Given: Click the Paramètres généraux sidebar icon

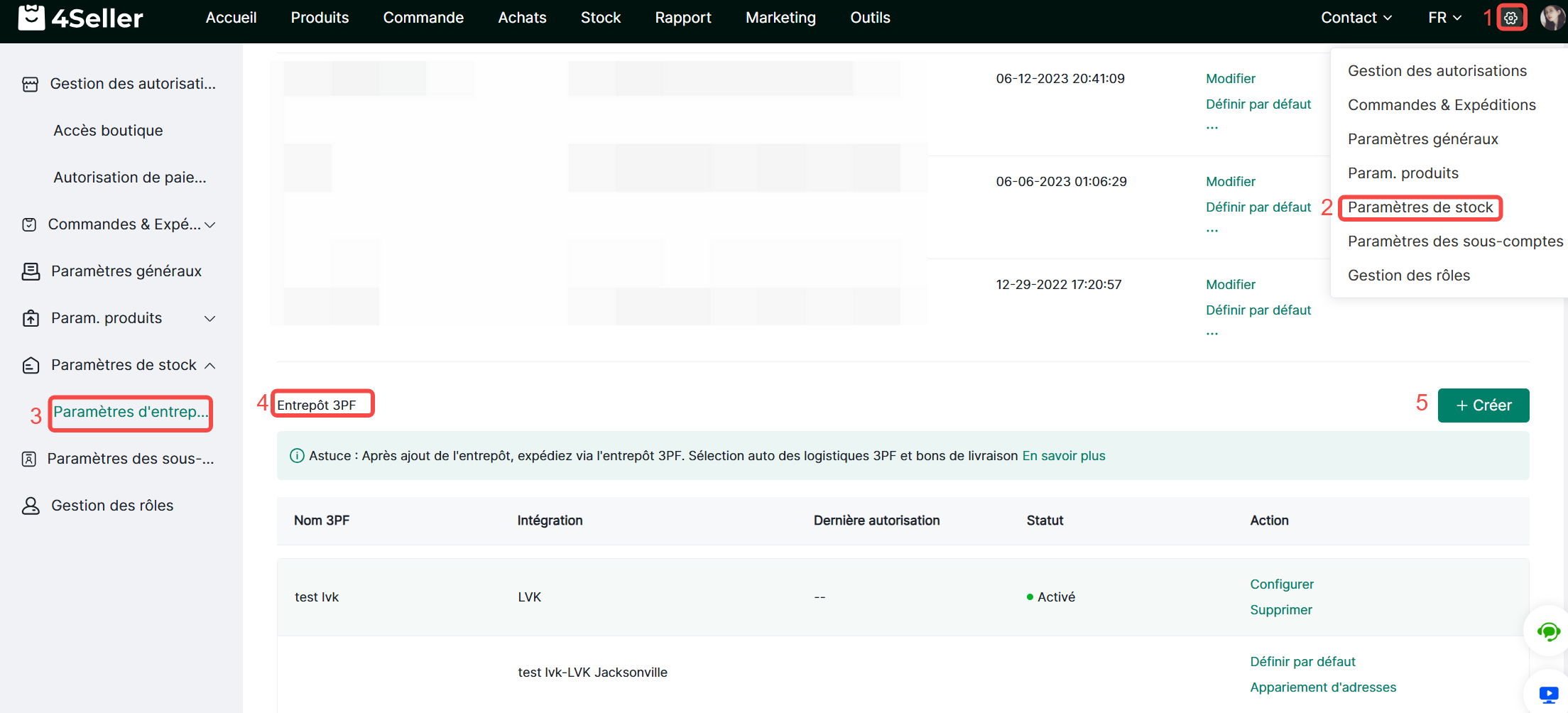Looking at the screenshot, I should coord(31,271).
